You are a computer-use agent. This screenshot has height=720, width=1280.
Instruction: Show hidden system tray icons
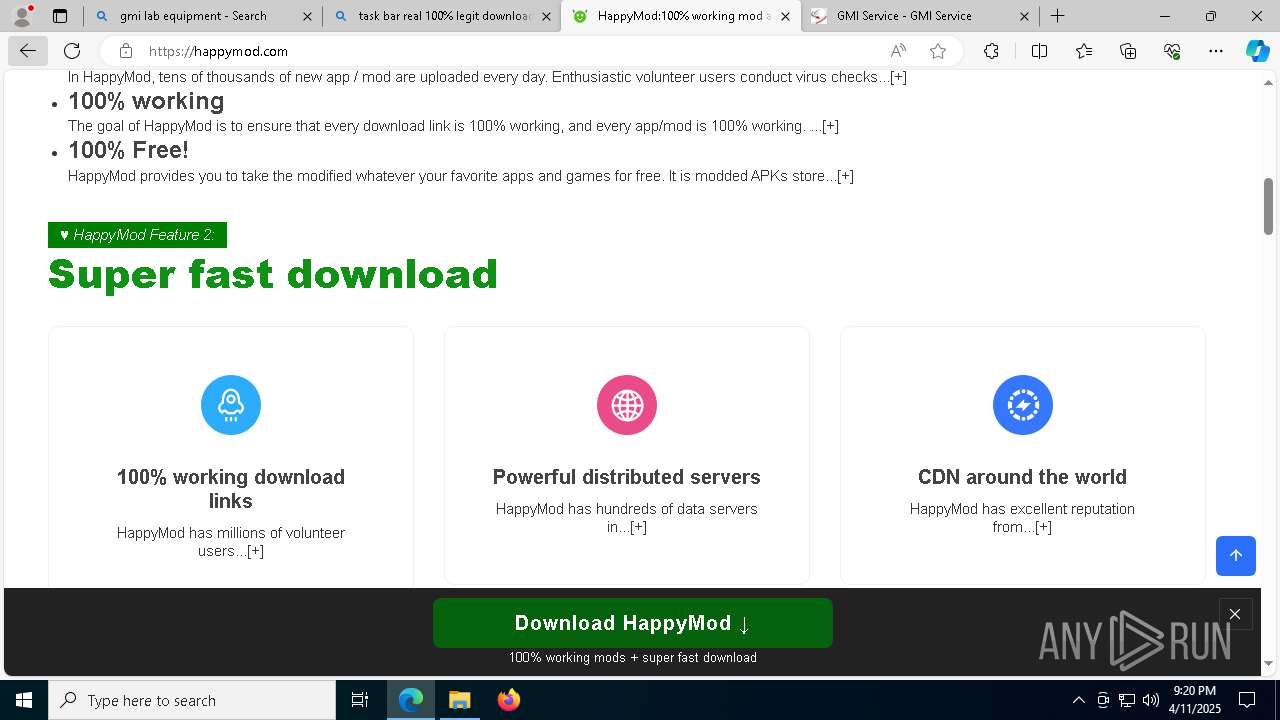[1078, 700]
